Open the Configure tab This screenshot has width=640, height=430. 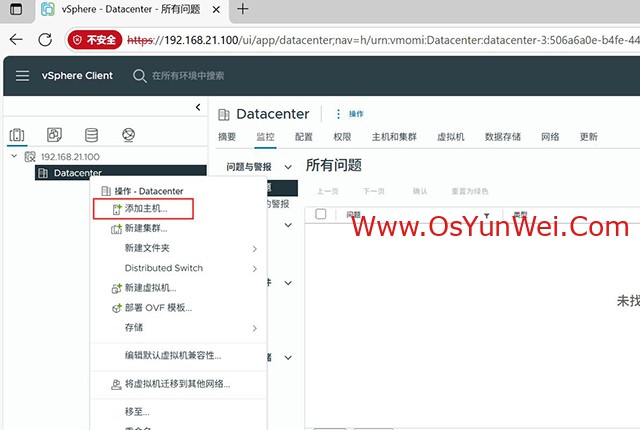click(x=304, y=137)
